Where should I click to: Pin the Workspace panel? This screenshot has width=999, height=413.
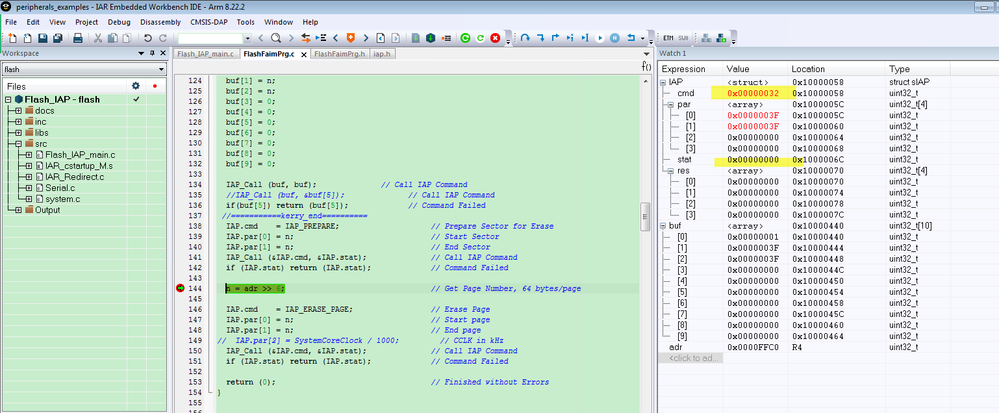[152, 54]
